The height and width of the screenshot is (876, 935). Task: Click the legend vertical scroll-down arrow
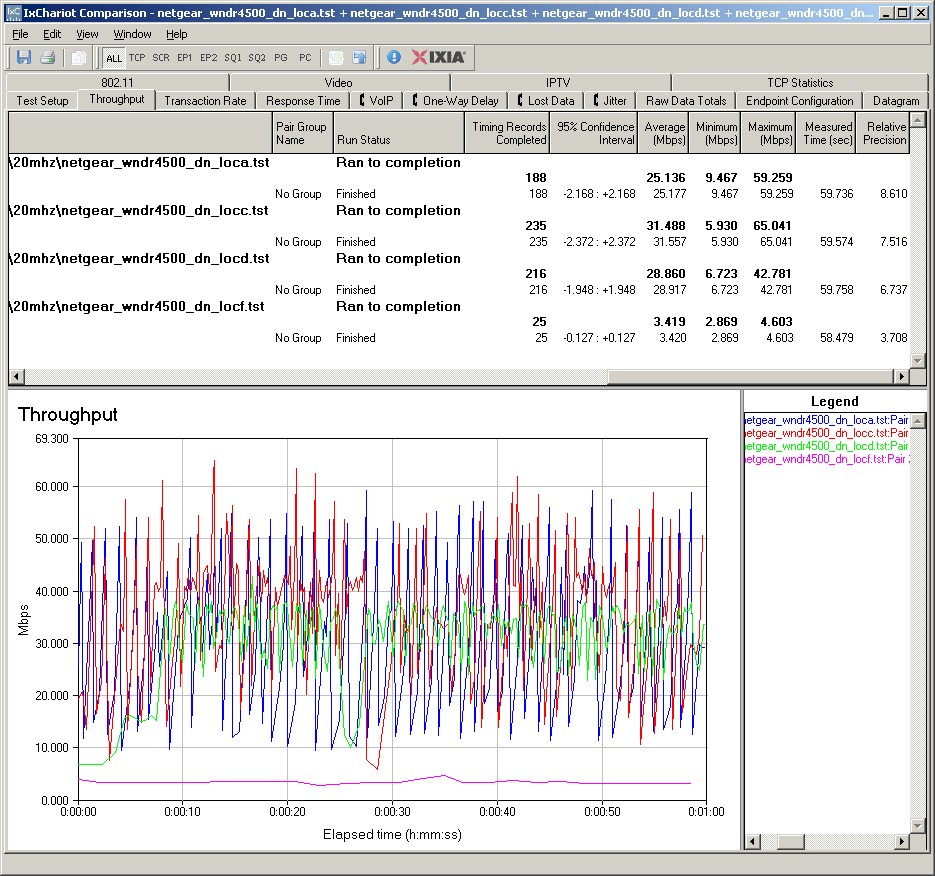[918, 825]
